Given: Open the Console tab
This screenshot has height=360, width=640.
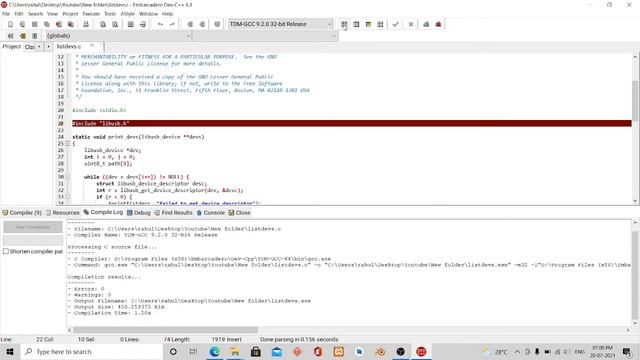Looking at the screenshot, I should pyautogui.click(x=211, y=213).
